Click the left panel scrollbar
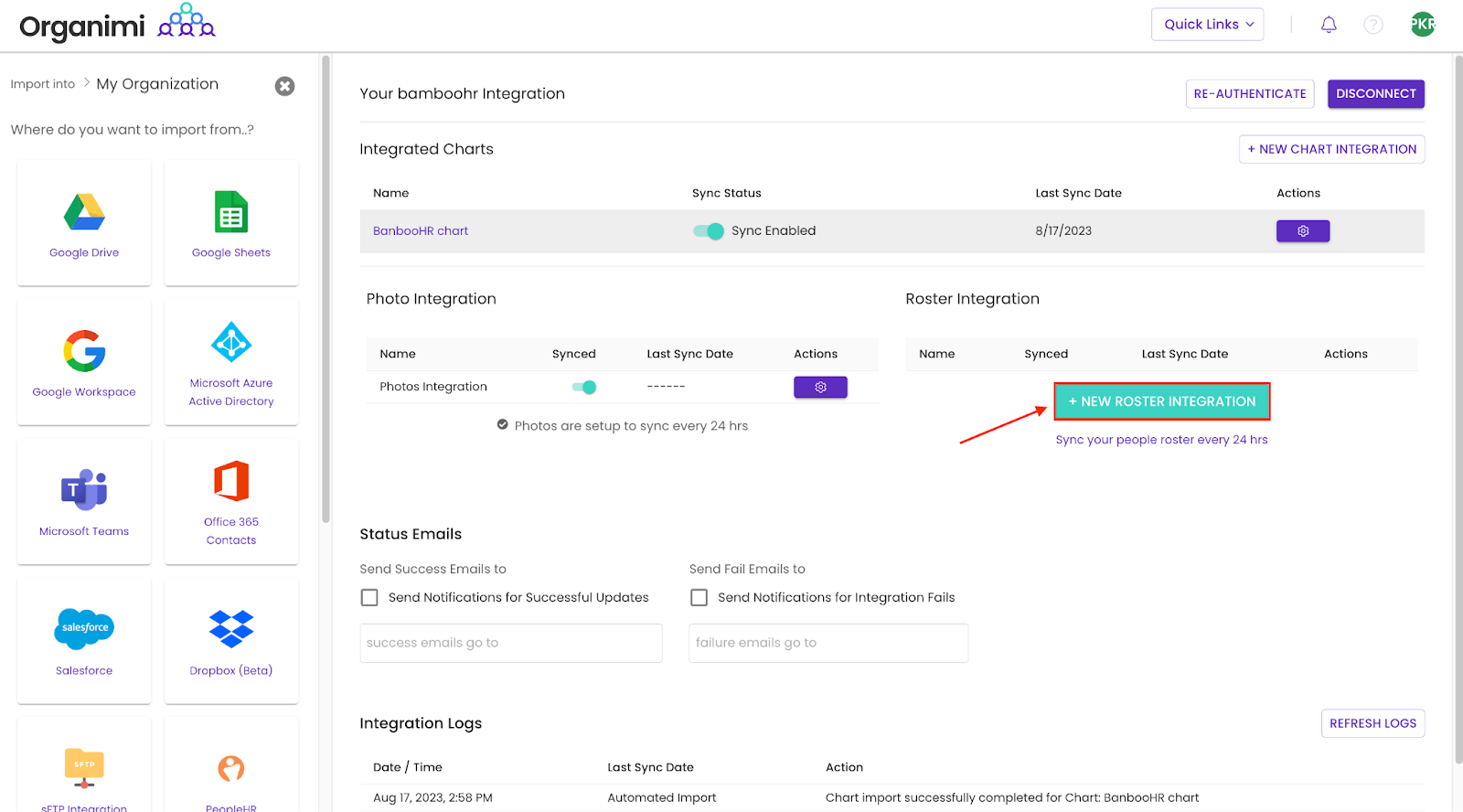 (326, 289)
